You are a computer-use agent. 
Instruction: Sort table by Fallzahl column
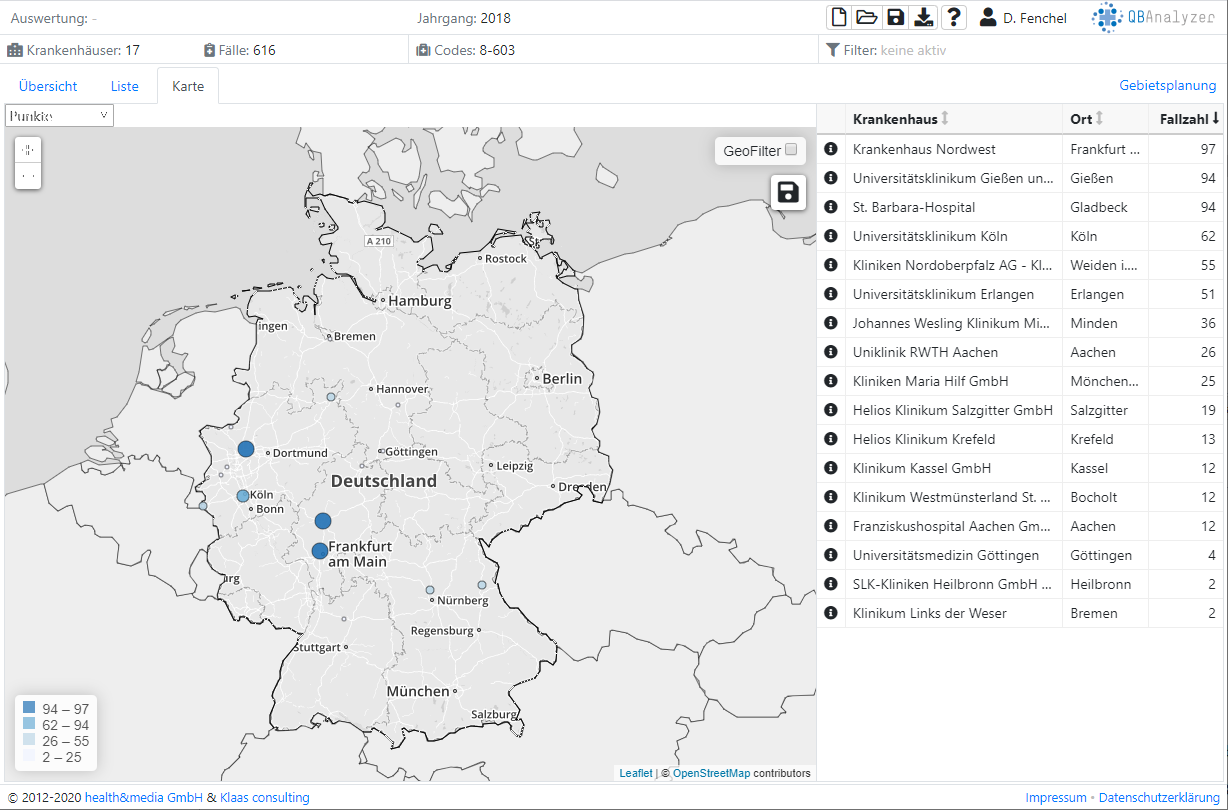coord(1186,119)
